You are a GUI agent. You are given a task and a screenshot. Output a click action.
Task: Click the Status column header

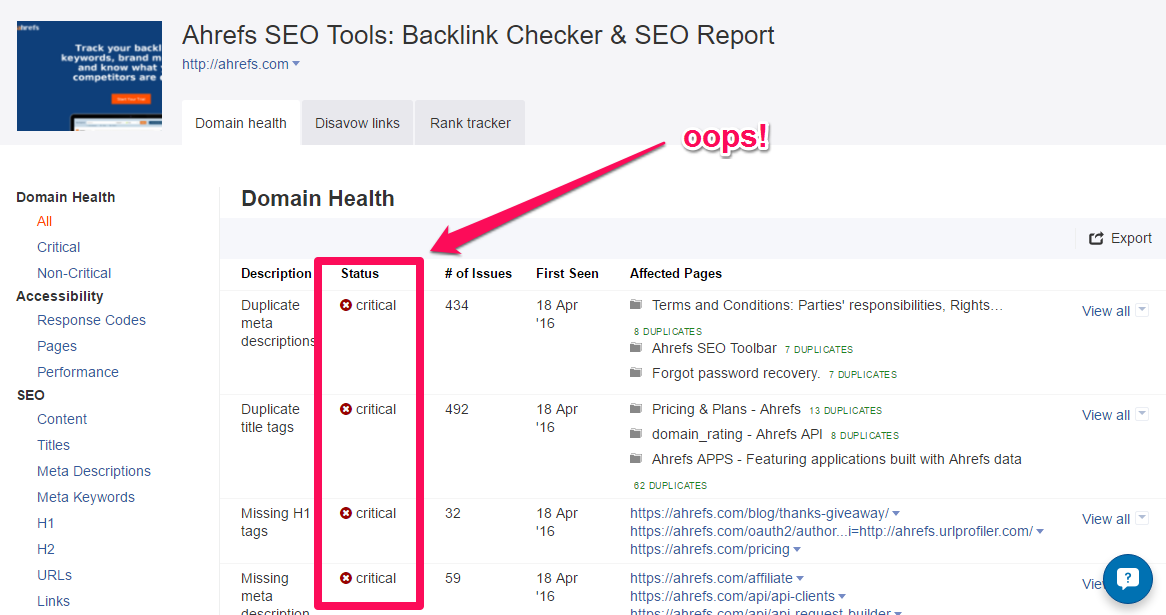(360, 273)
